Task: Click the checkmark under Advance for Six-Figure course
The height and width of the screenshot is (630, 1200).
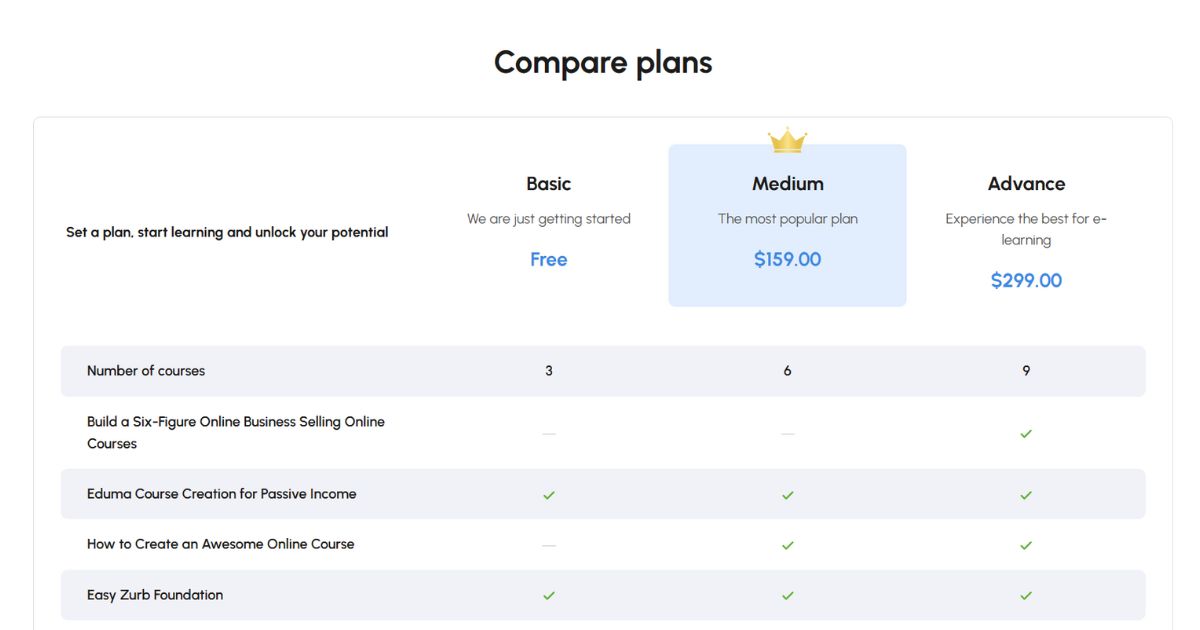Action: [1026, 432]
